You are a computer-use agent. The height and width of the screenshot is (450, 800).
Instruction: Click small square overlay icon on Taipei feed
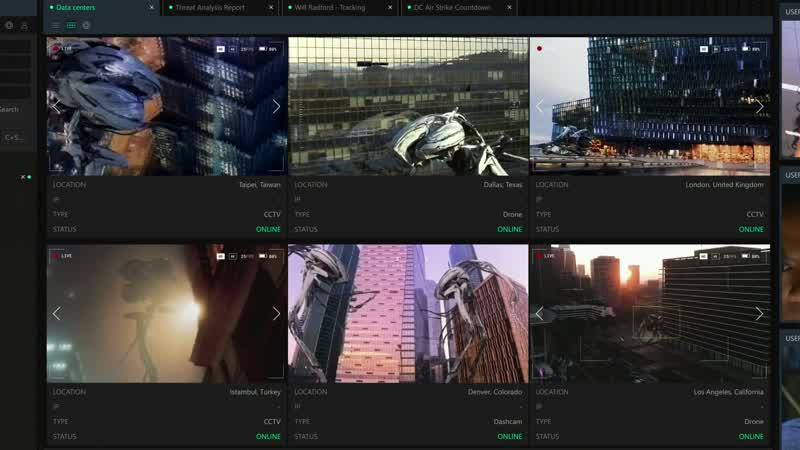(233, 49)
